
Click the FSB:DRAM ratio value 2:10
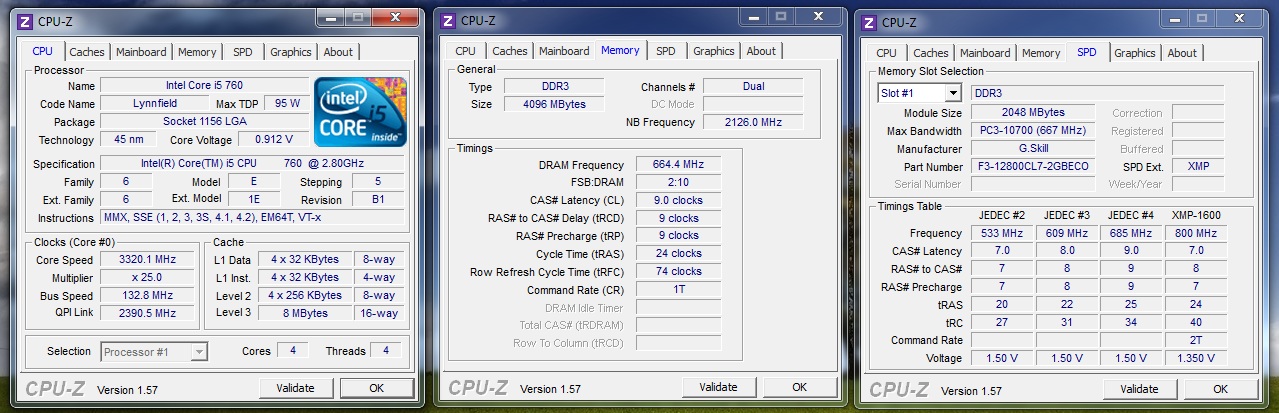tap(678, 182)
